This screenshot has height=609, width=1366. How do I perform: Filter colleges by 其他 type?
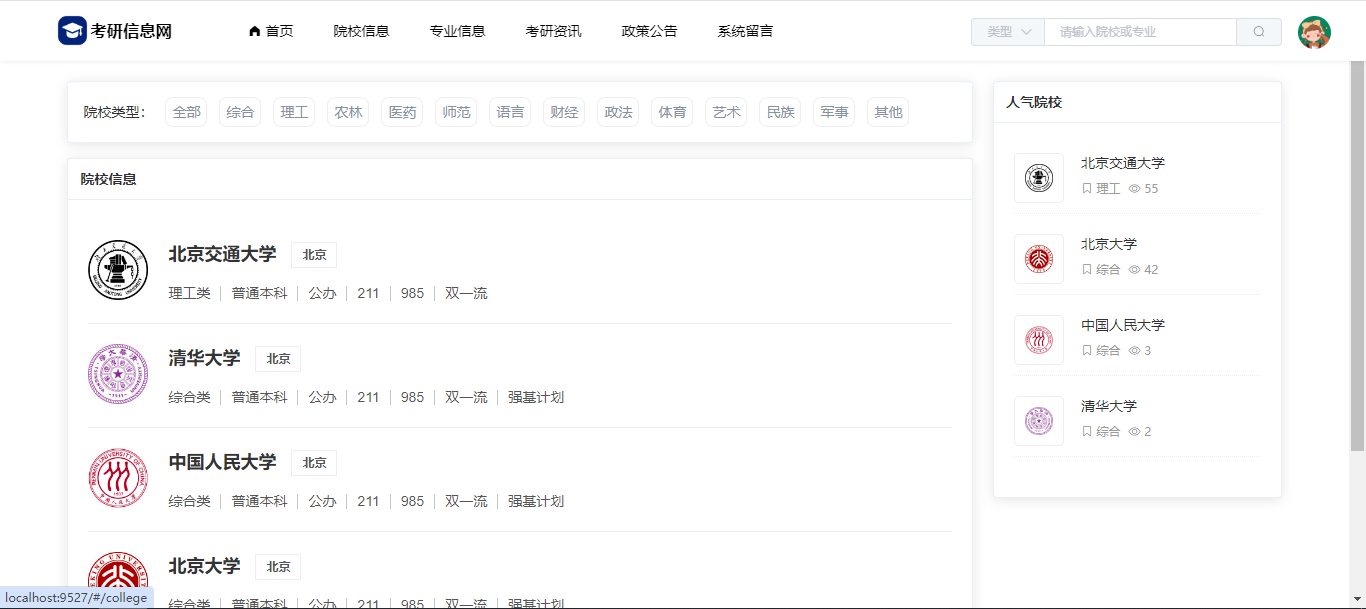click(x=888, y=112)
